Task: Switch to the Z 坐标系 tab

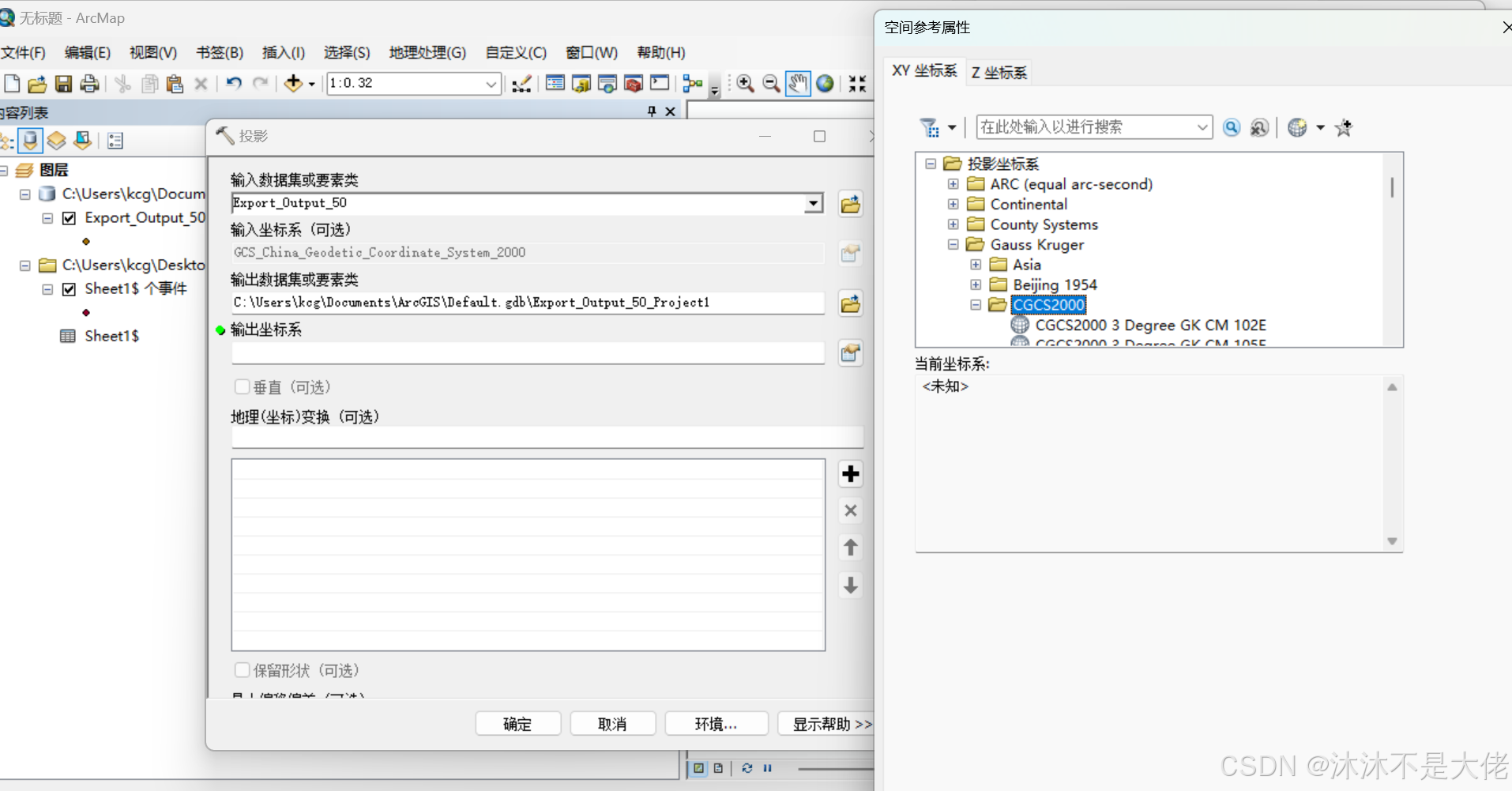Action: click(998, 72)
